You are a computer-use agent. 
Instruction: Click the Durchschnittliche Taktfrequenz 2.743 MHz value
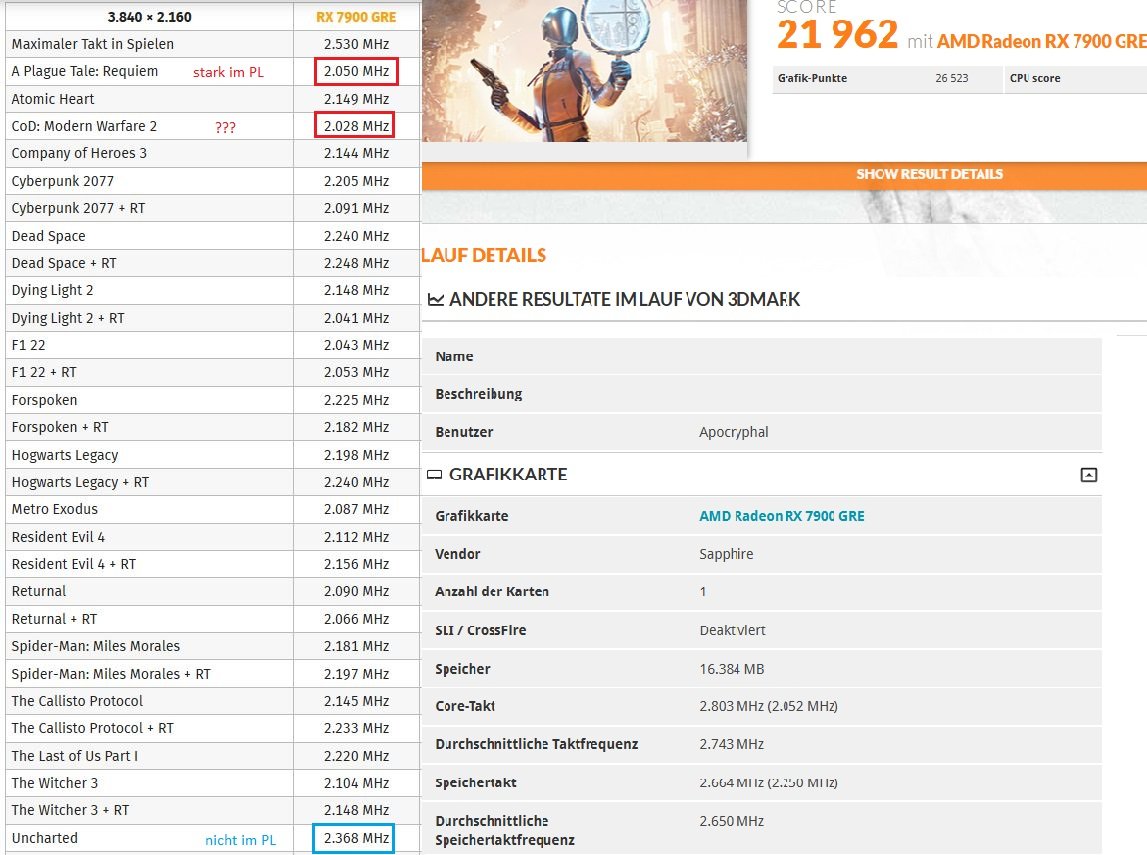coord(732,744)
